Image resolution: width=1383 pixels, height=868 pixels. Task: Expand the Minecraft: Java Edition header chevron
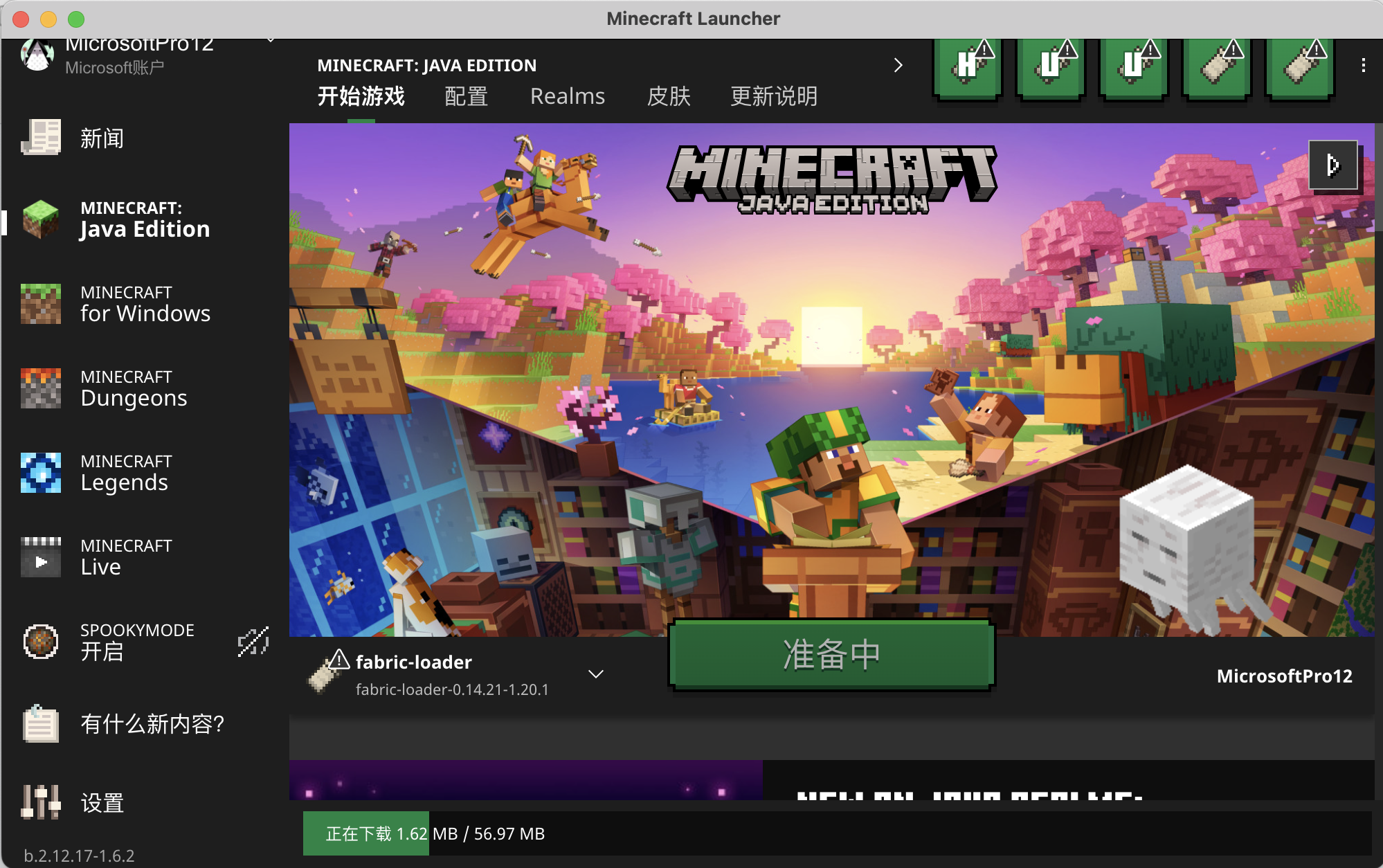click(898, 65)
